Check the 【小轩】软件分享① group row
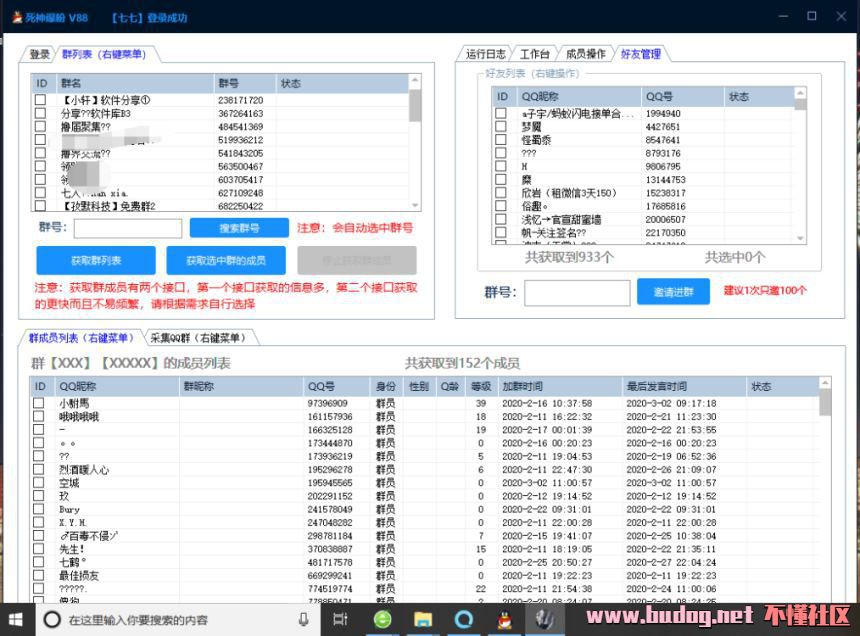Screen dimensions: 860x636 pos(40,100)
